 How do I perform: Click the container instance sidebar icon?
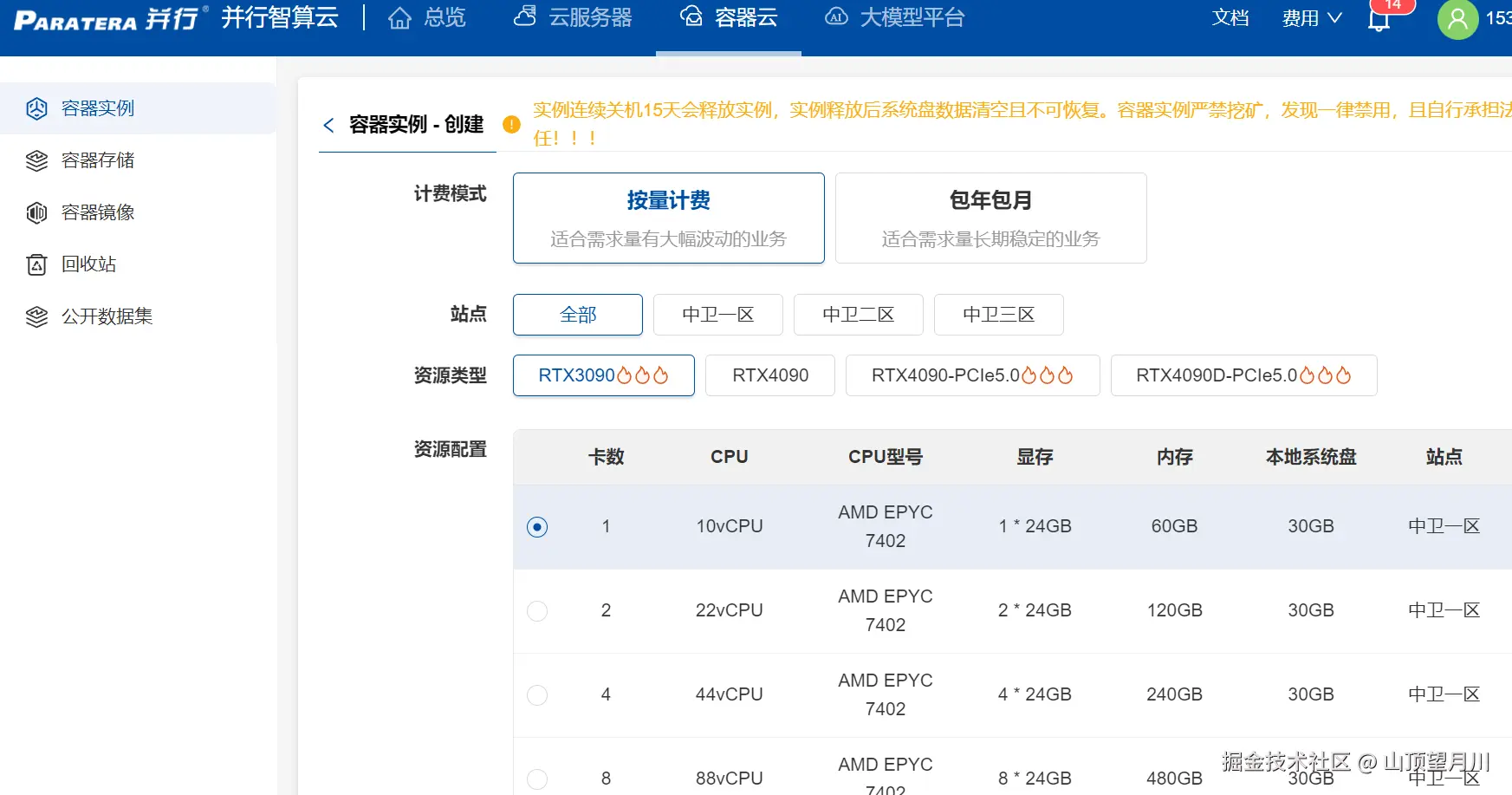coord(36,108)
